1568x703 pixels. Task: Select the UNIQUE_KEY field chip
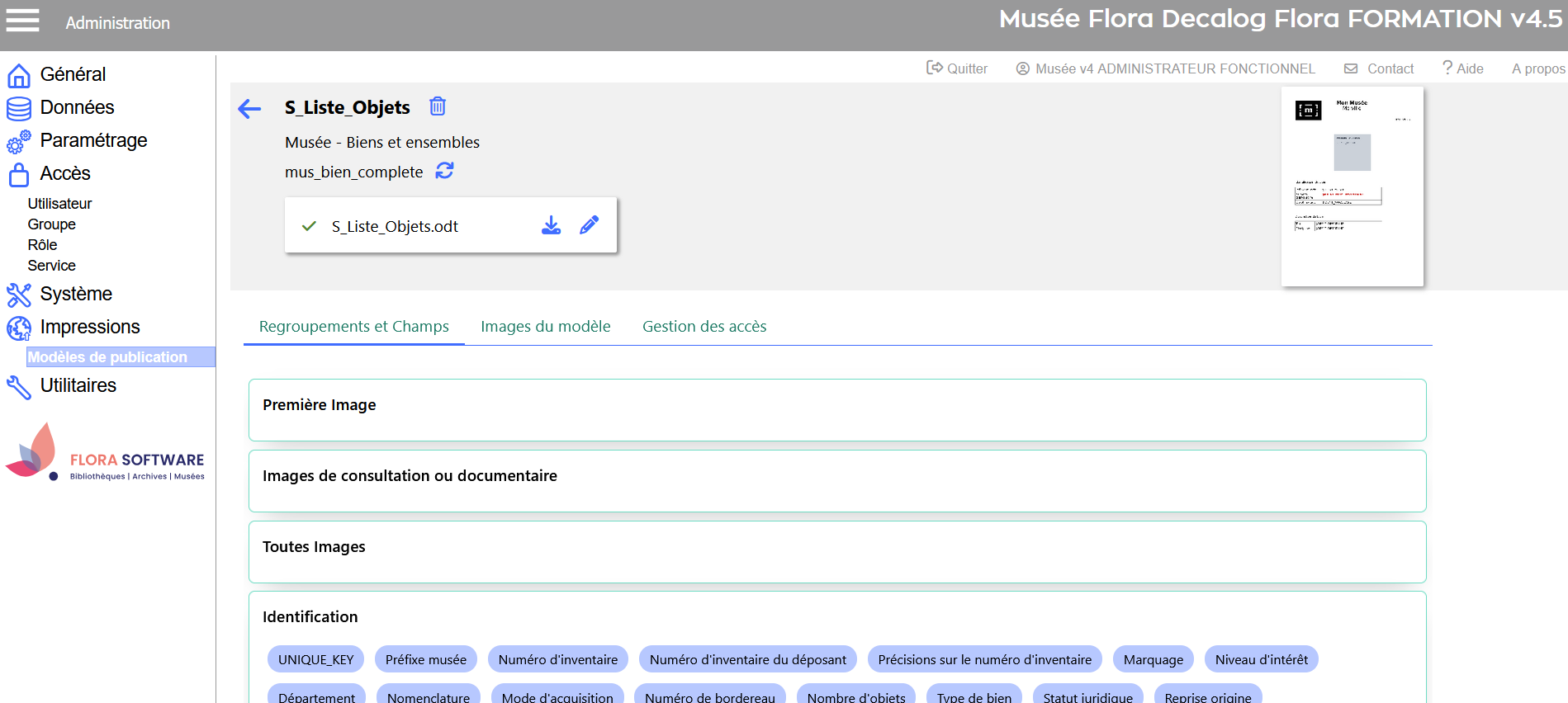pos(315,659)
